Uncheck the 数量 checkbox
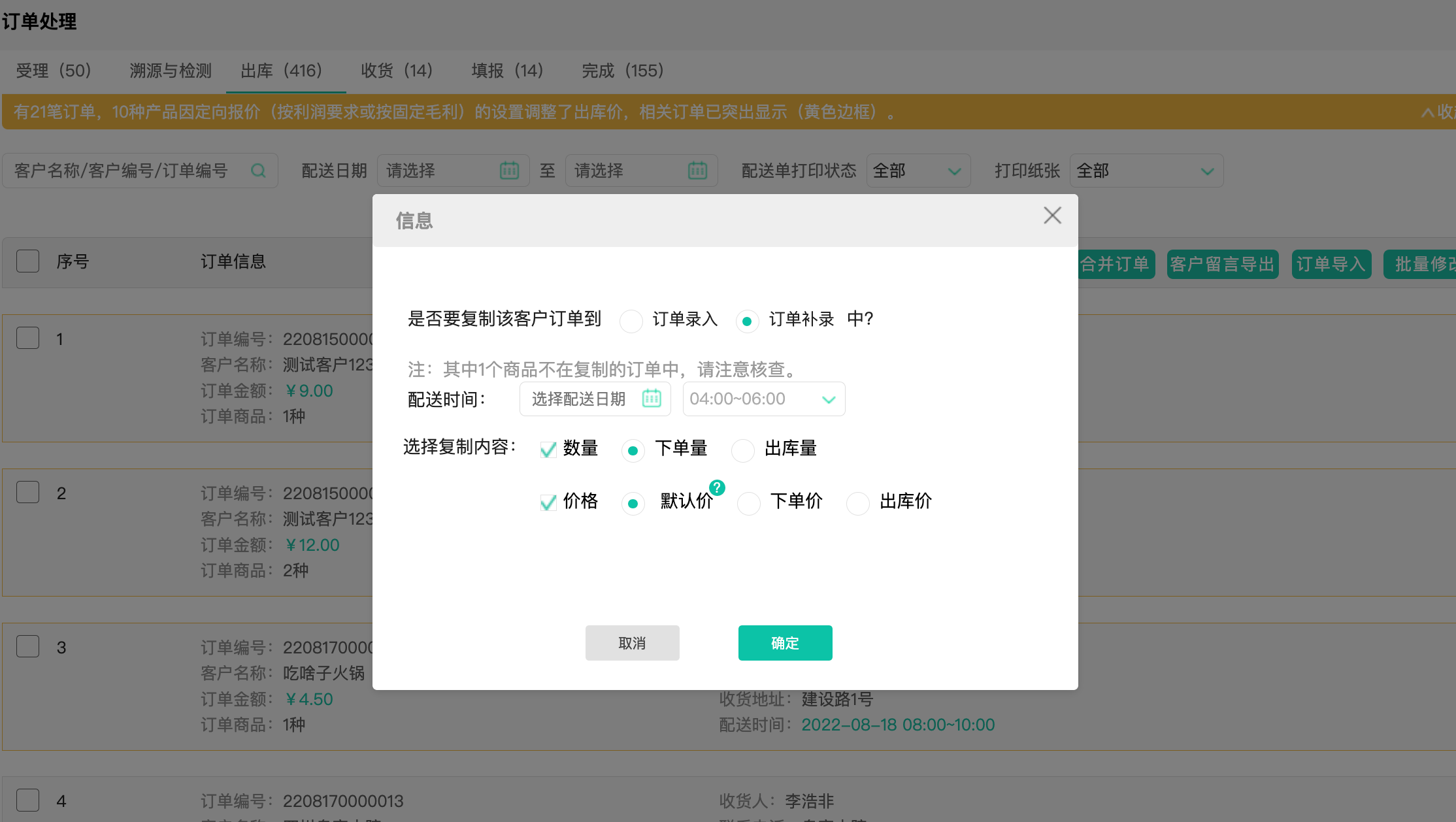1456x822 pixels. click(x=548, y=449)
